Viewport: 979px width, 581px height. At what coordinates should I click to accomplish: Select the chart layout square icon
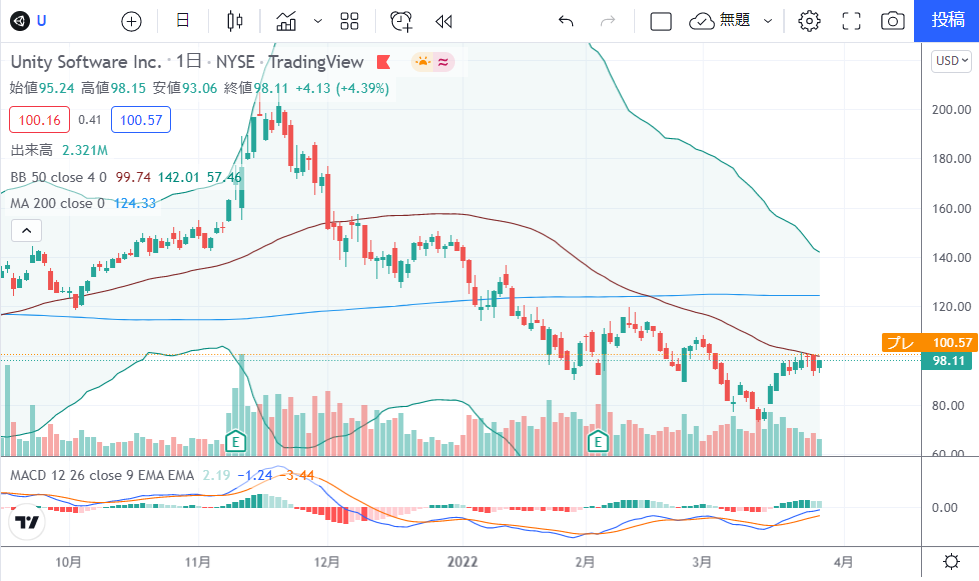tap(661, 22)
